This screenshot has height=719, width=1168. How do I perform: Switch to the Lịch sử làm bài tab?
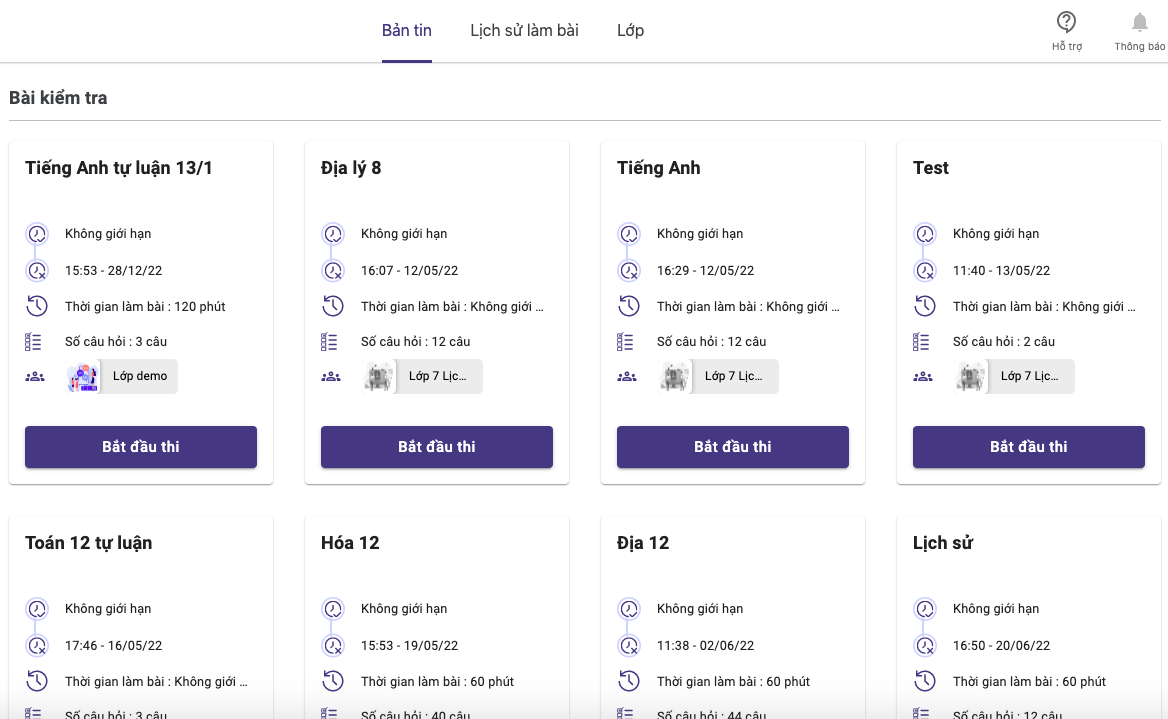[x=524, y=30]
